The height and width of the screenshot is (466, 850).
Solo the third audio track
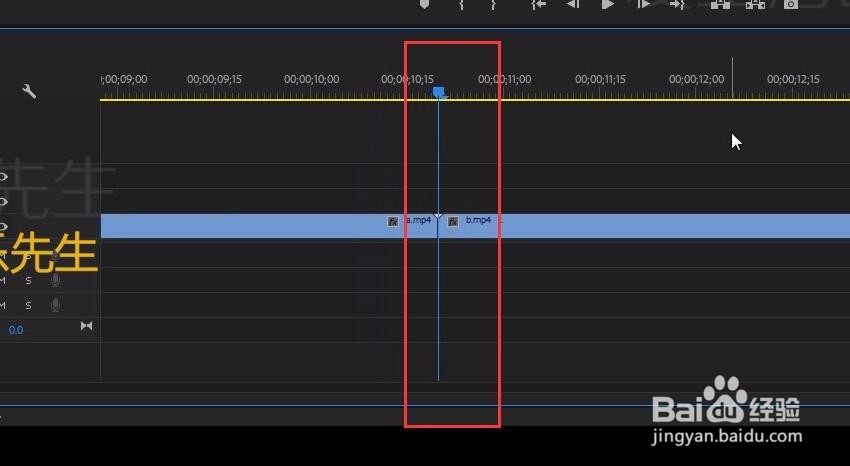28,306
